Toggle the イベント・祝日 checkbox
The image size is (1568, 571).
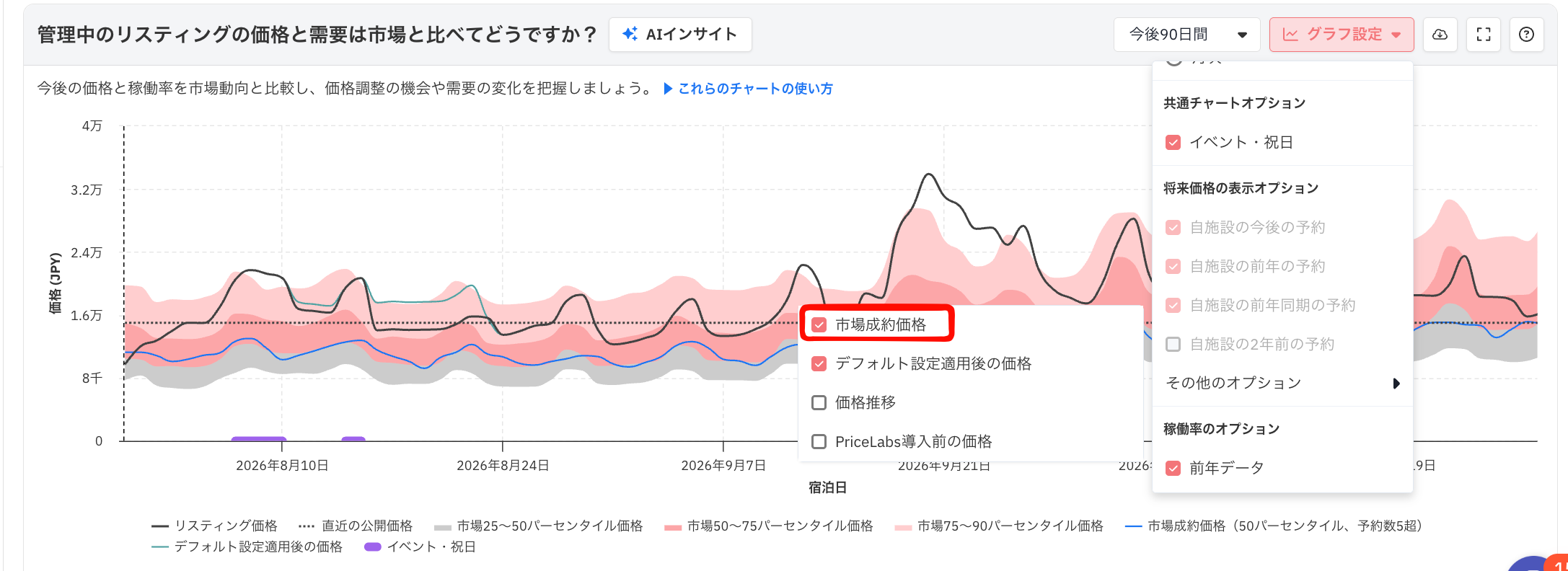coord(1173,142)
